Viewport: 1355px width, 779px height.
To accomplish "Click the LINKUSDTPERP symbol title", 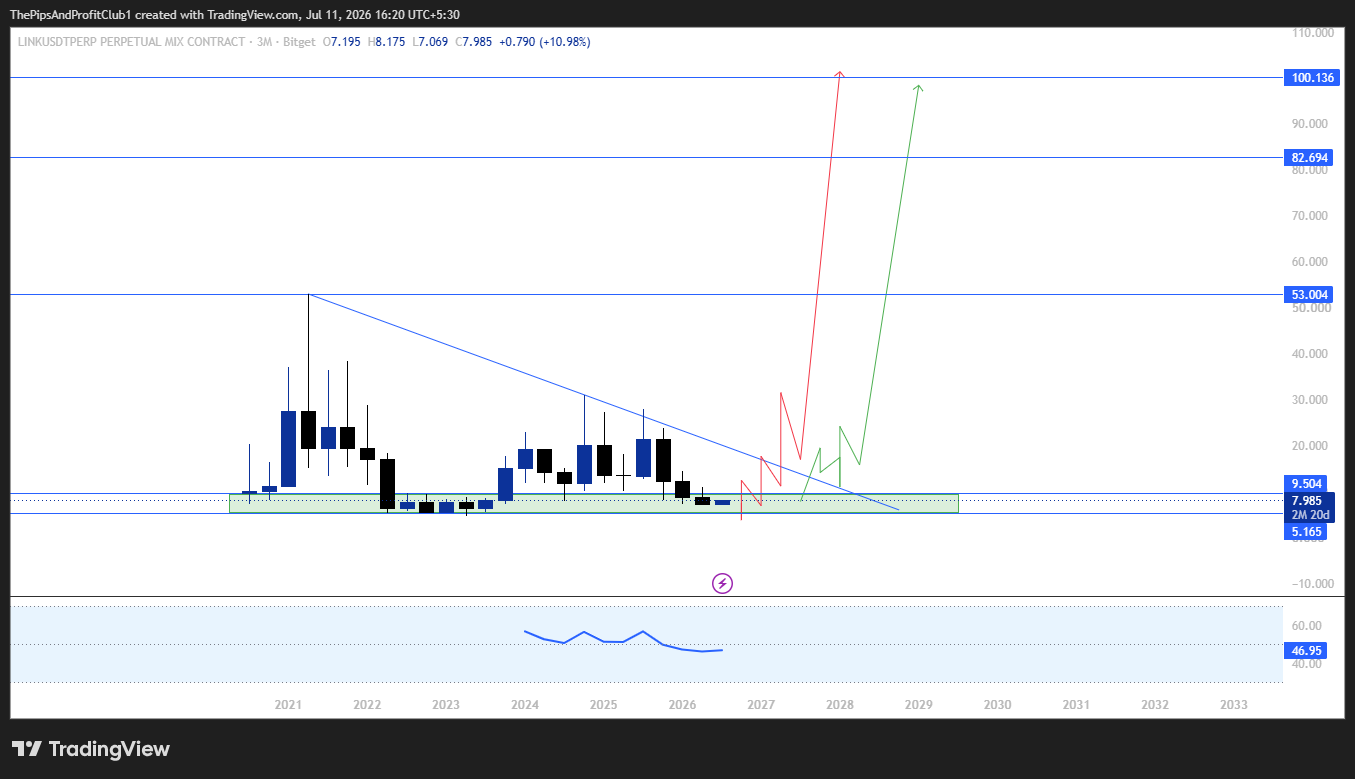I will (x=130, y=42).
